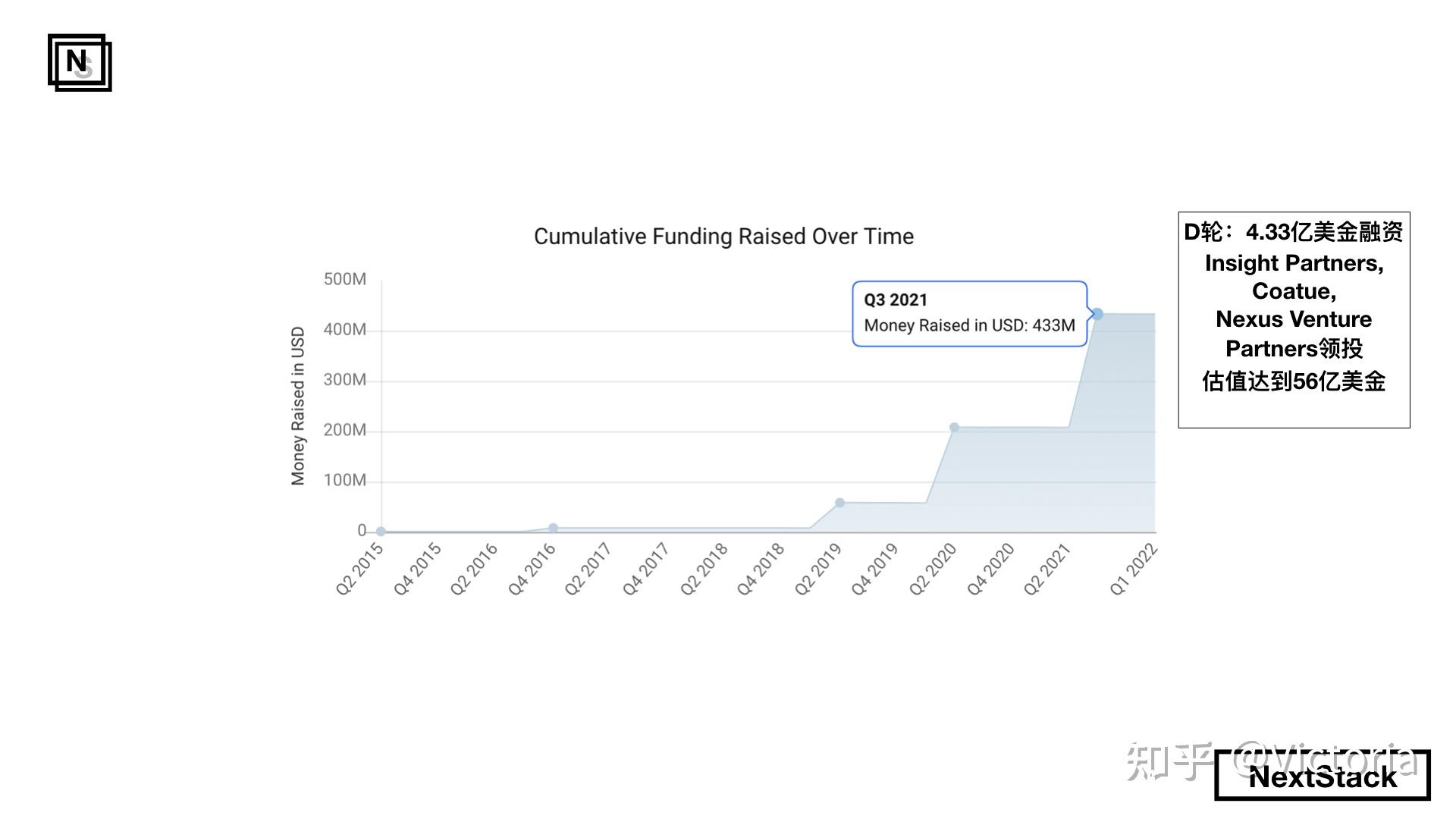This screenshot has height=819, width=1456.
Task: Click the 500M y-axis label
Action: click(x=345, y=279)
